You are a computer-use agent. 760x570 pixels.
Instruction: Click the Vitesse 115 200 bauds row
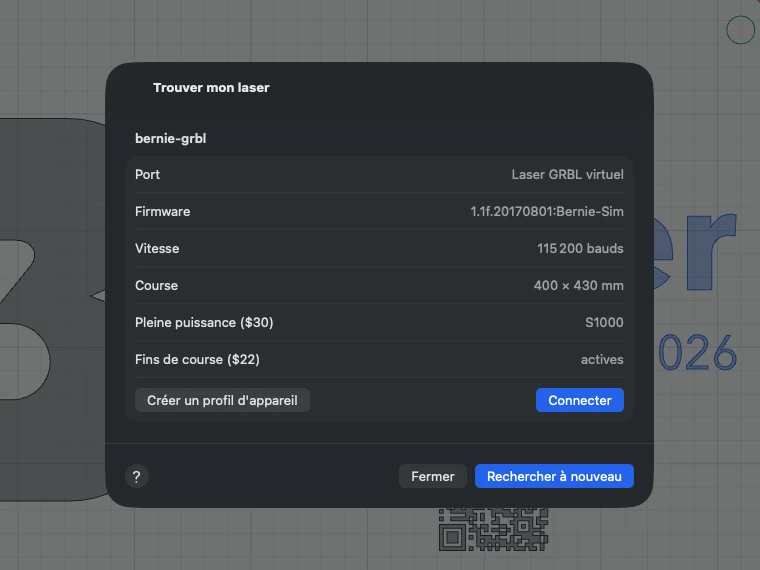(380, 248)
